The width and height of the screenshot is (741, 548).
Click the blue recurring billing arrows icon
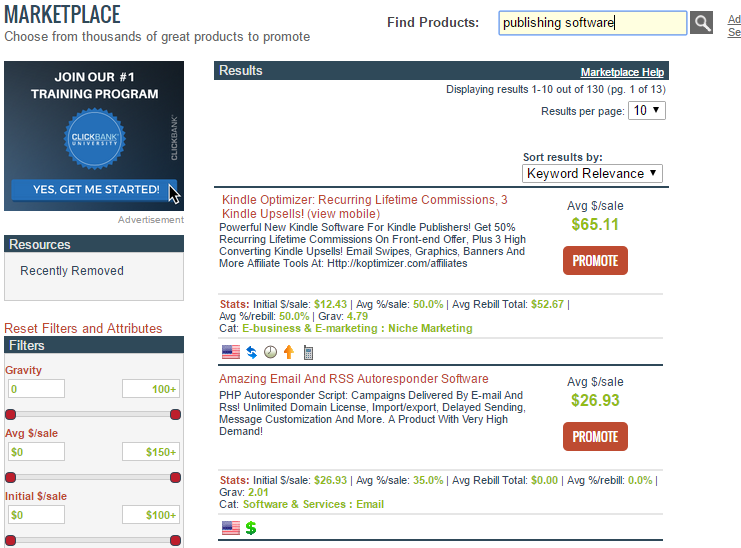click(x=251, y=352)
